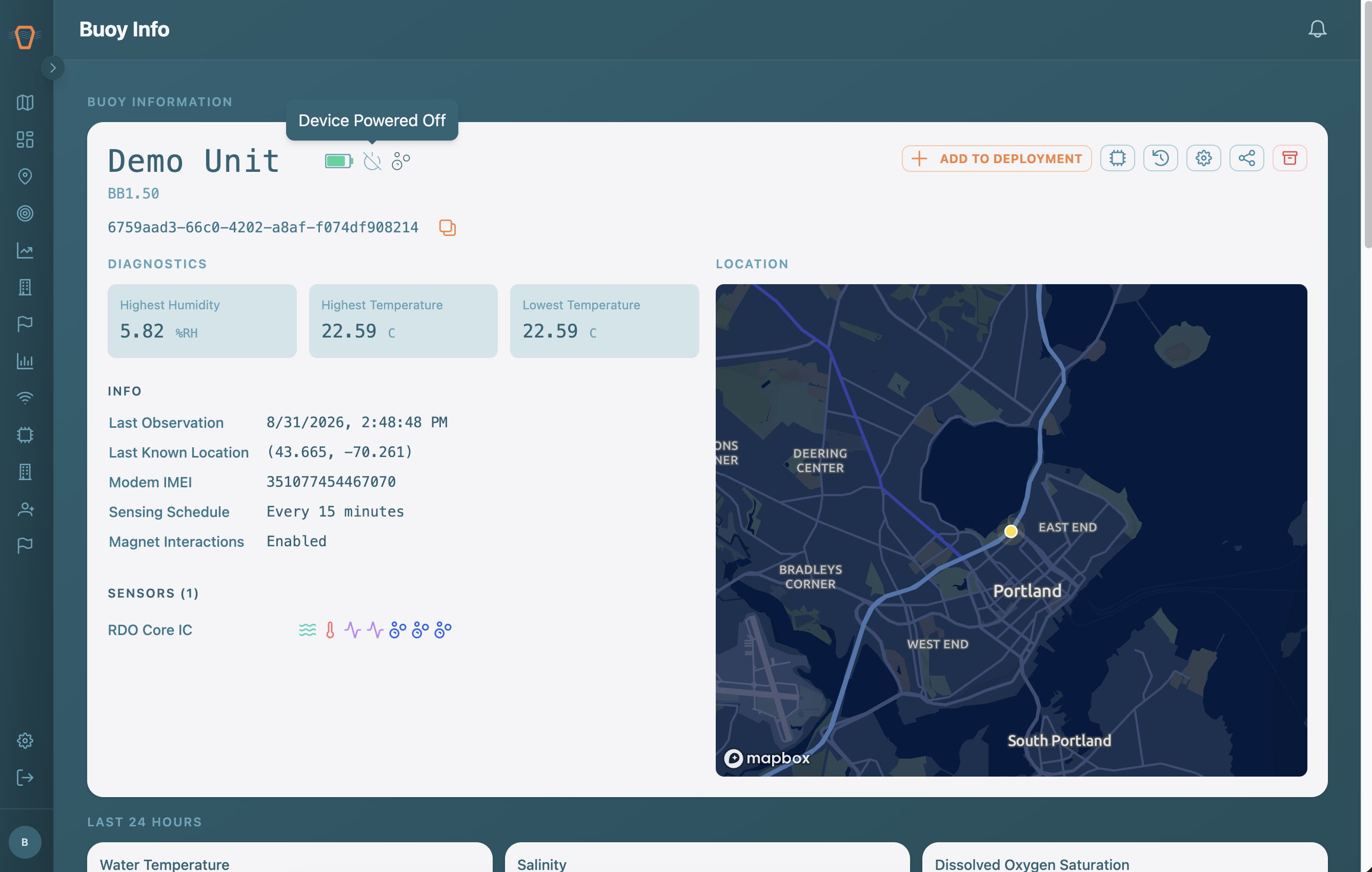Screen dimensions: 1372x872
Task: Click the waves icon for RDO Core IC
Action: pos(308,630)
